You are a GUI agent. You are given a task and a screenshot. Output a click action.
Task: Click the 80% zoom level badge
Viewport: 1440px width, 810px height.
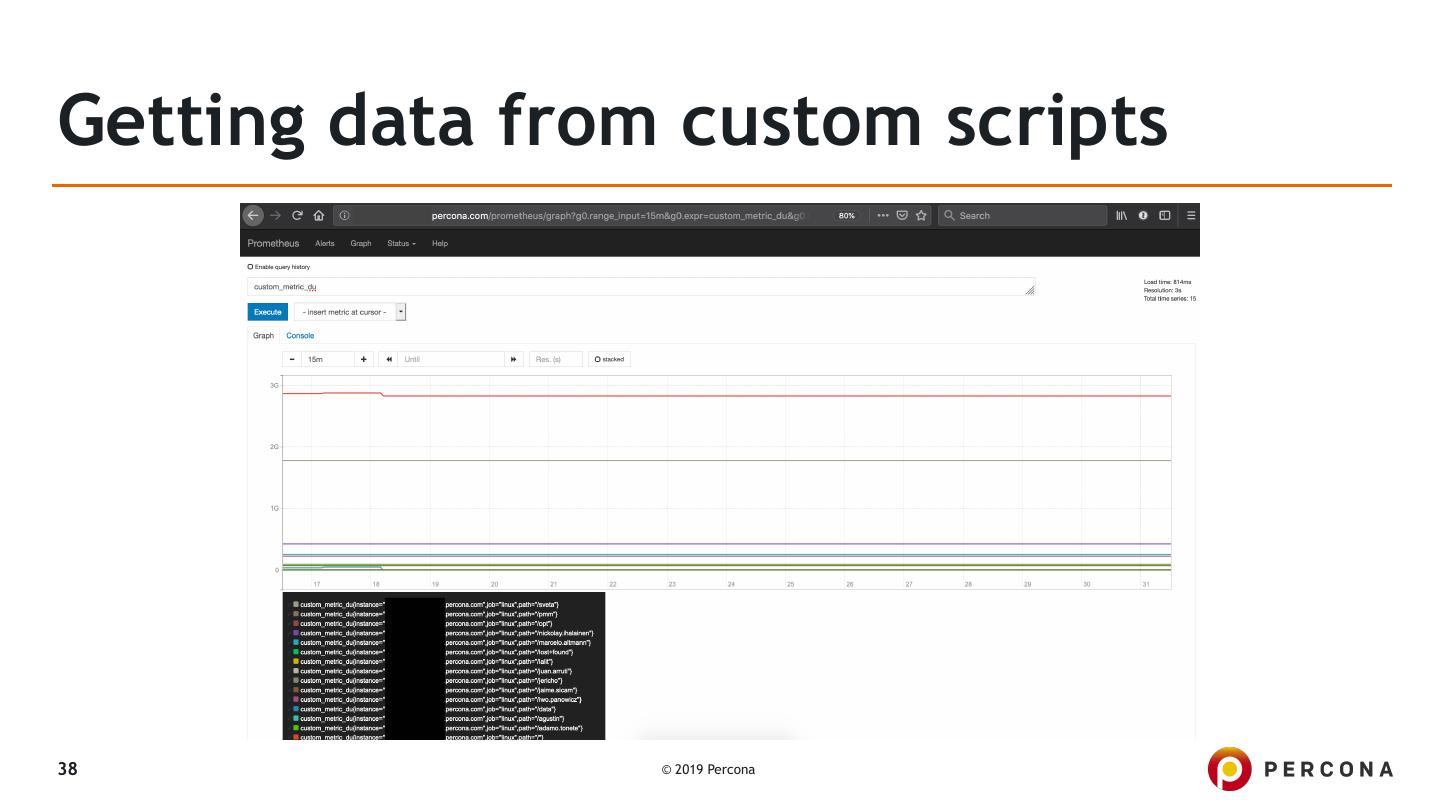coord(847,215)
